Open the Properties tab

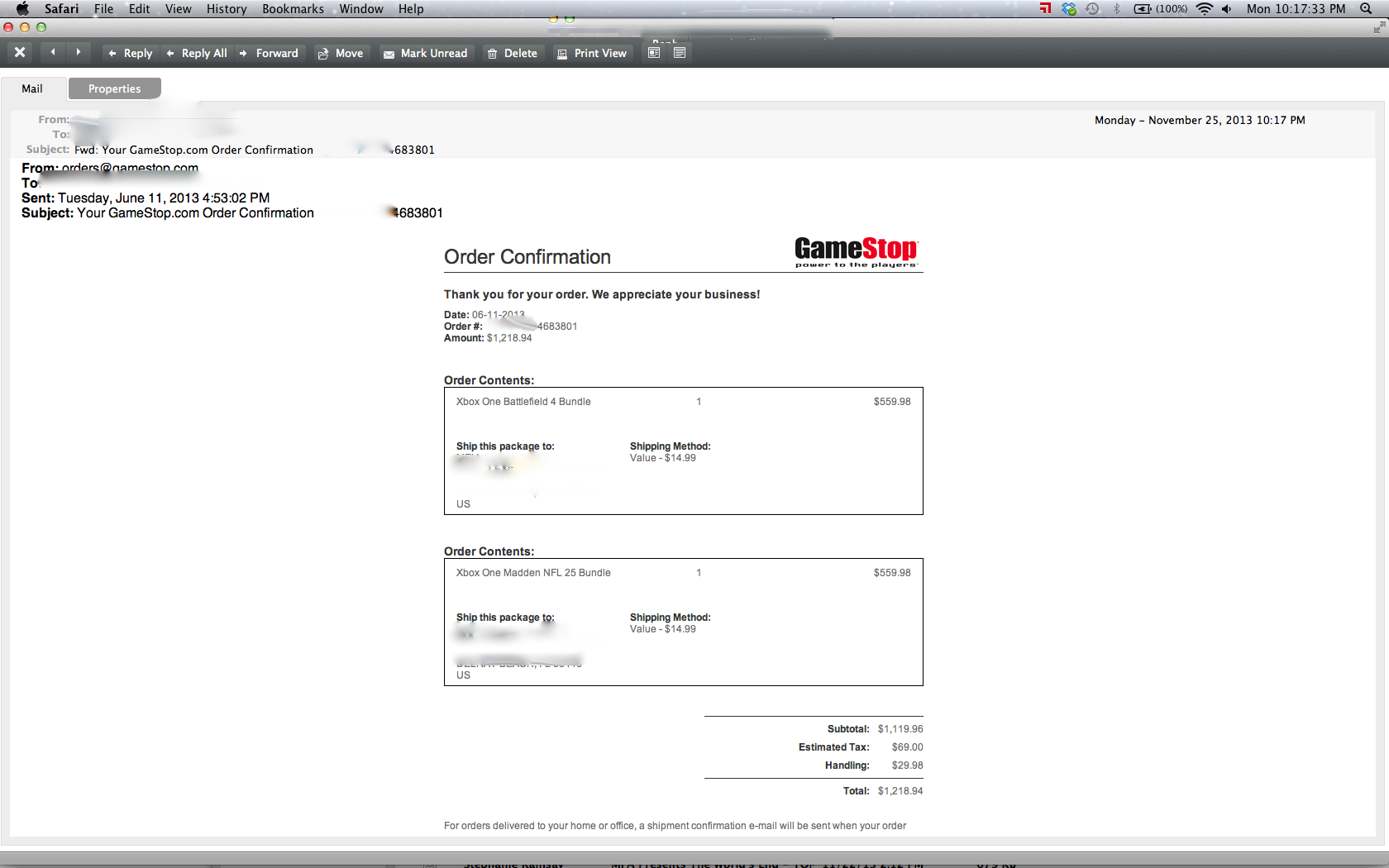[114, 88]
